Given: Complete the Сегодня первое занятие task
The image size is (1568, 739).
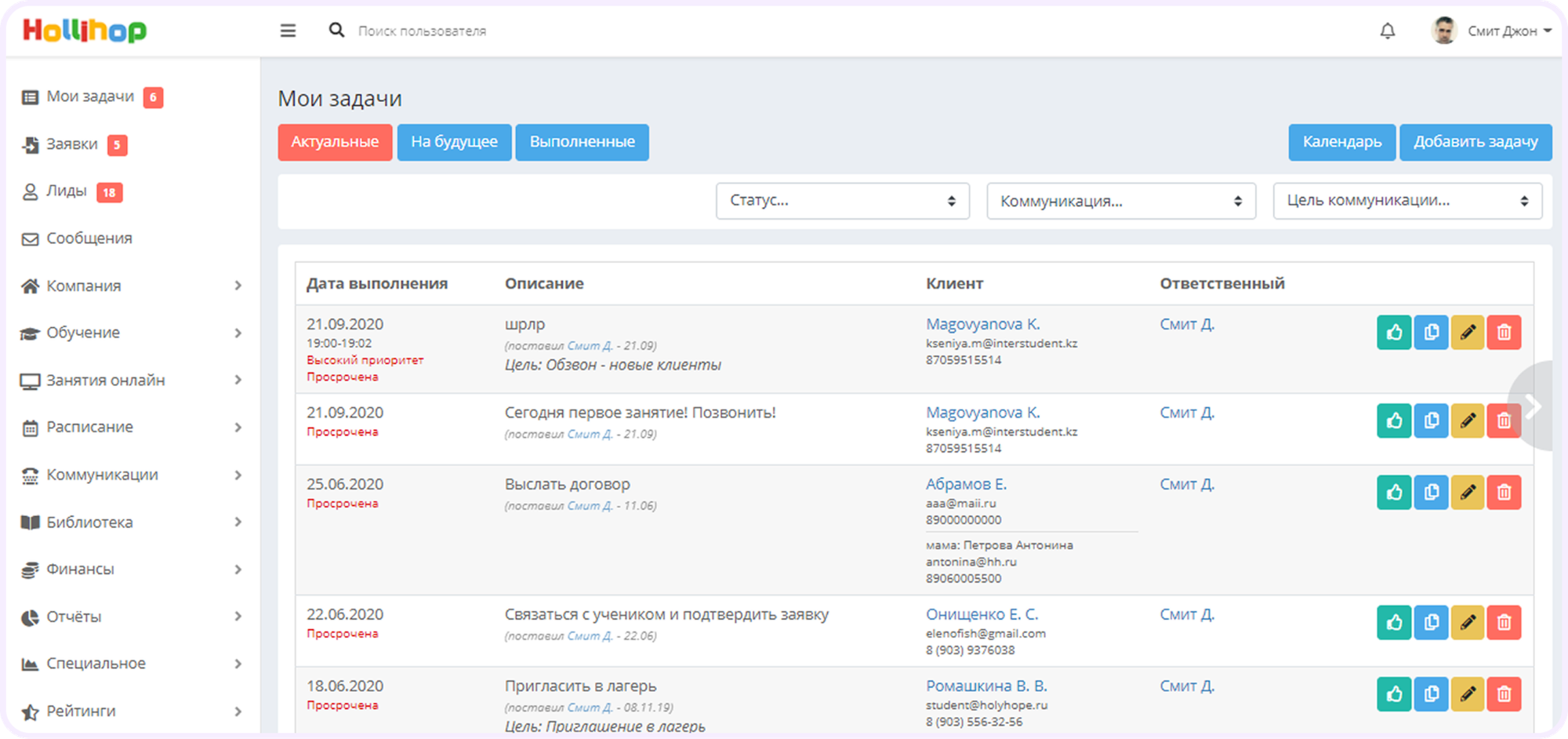Looking at the screenshot, I should [x=1394, y=420].
